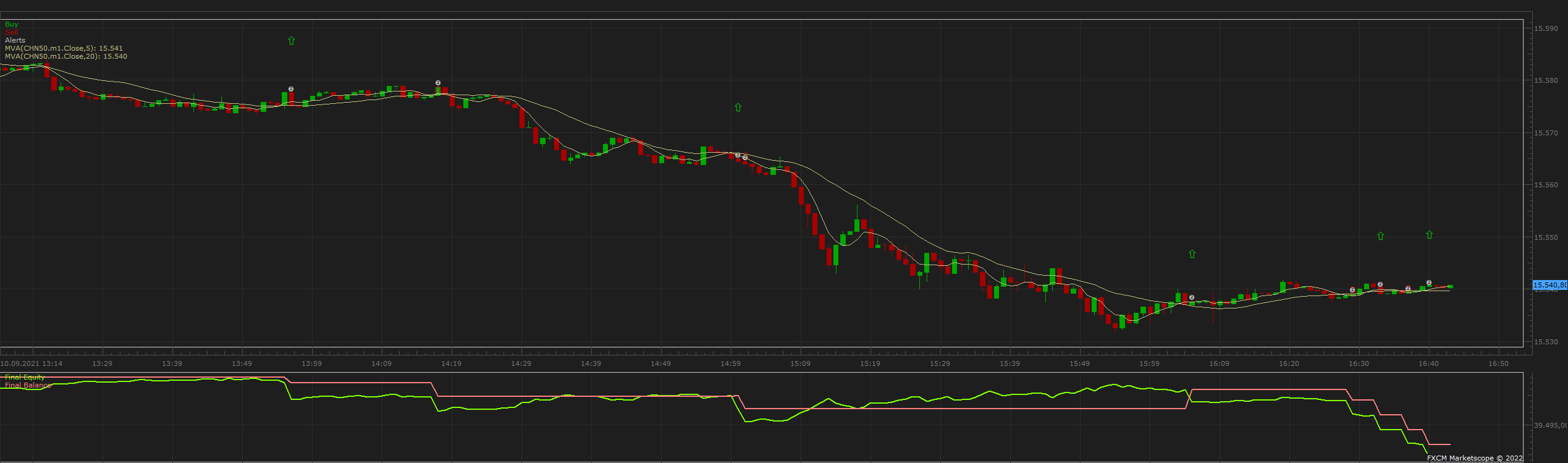Click the date label 10.09.2021 13:14
This screenshot has width=1568, height=463.
point(32,363)
